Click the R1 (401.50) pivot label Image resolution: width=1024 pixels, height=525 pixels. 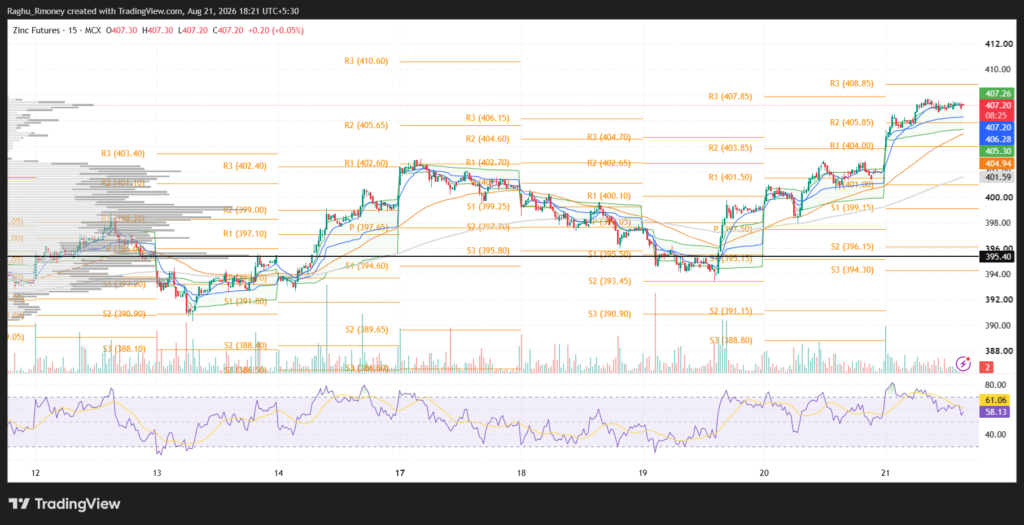point(730,177)
